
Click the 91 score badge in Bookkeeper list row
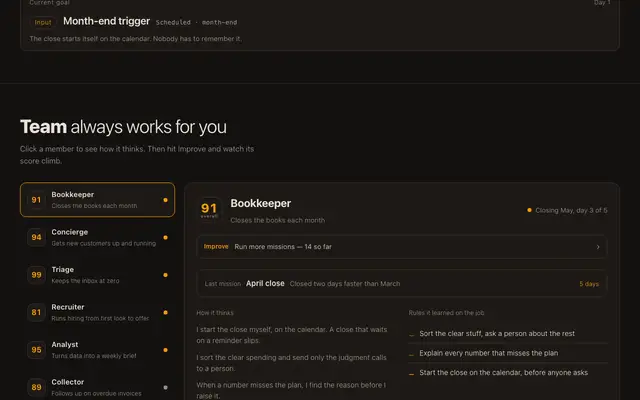pos(36,200)
